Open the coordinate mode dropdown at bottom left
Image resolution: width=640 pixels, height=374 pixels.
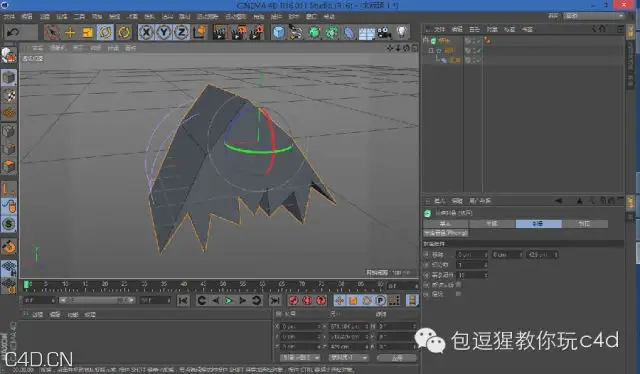tap(300, 358)
